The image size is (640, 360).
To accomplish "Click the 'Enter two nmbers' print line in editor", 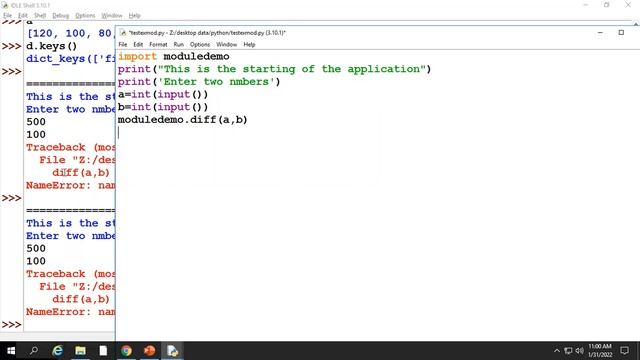I will click(x=199, y=82).
